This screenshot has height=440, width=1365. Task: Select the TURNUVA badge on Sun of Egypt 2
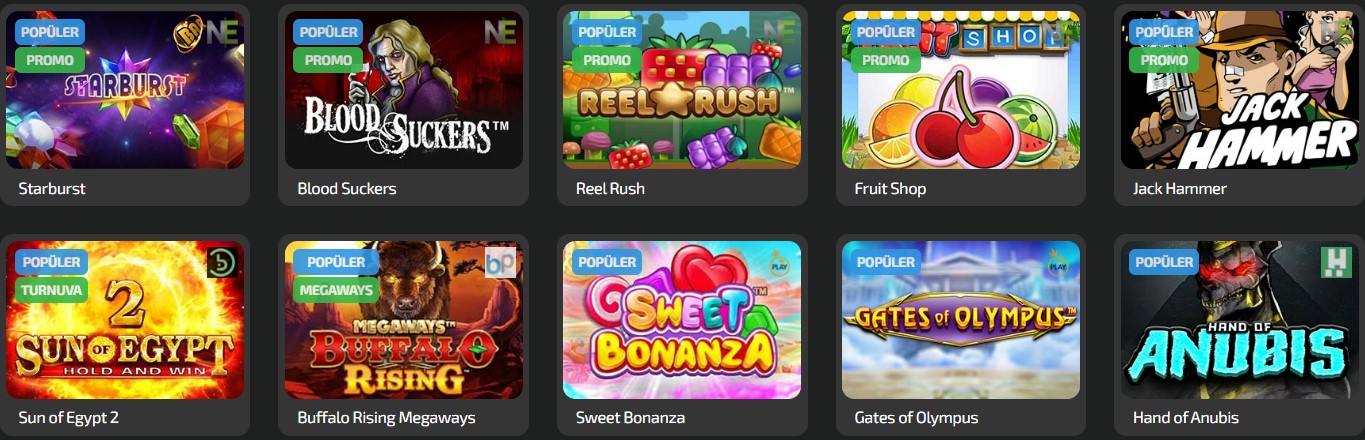click(51, 290)
